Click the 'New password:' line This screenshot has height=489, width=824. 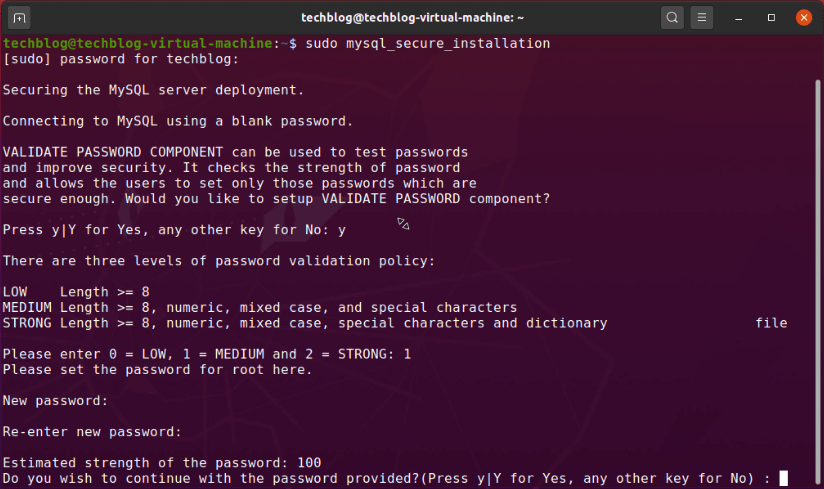point(55,400)
